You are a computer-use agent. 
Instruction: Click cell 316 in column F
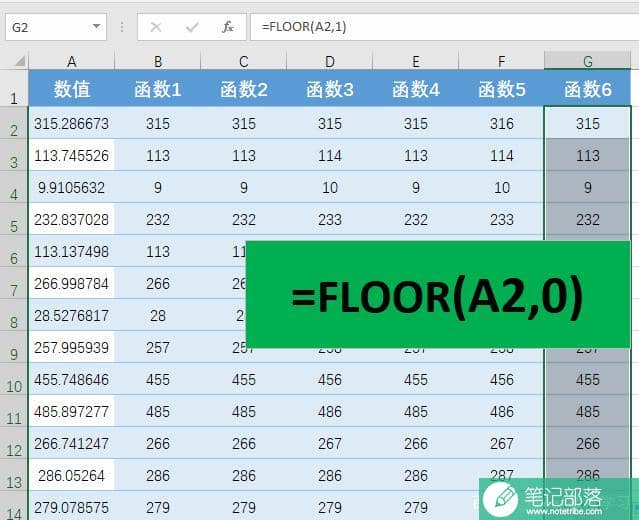point(502,123)
